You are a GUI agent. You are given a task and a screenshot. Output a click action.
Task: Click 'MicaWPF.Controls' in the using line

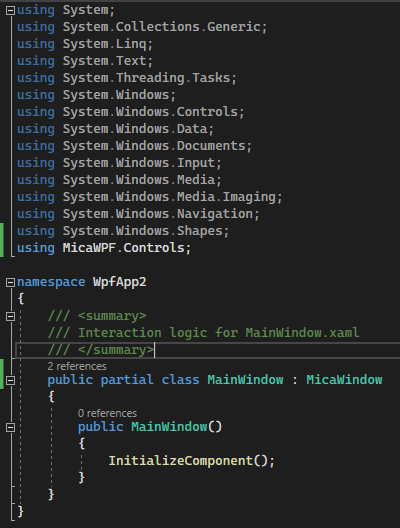click(x=123, y=248)
